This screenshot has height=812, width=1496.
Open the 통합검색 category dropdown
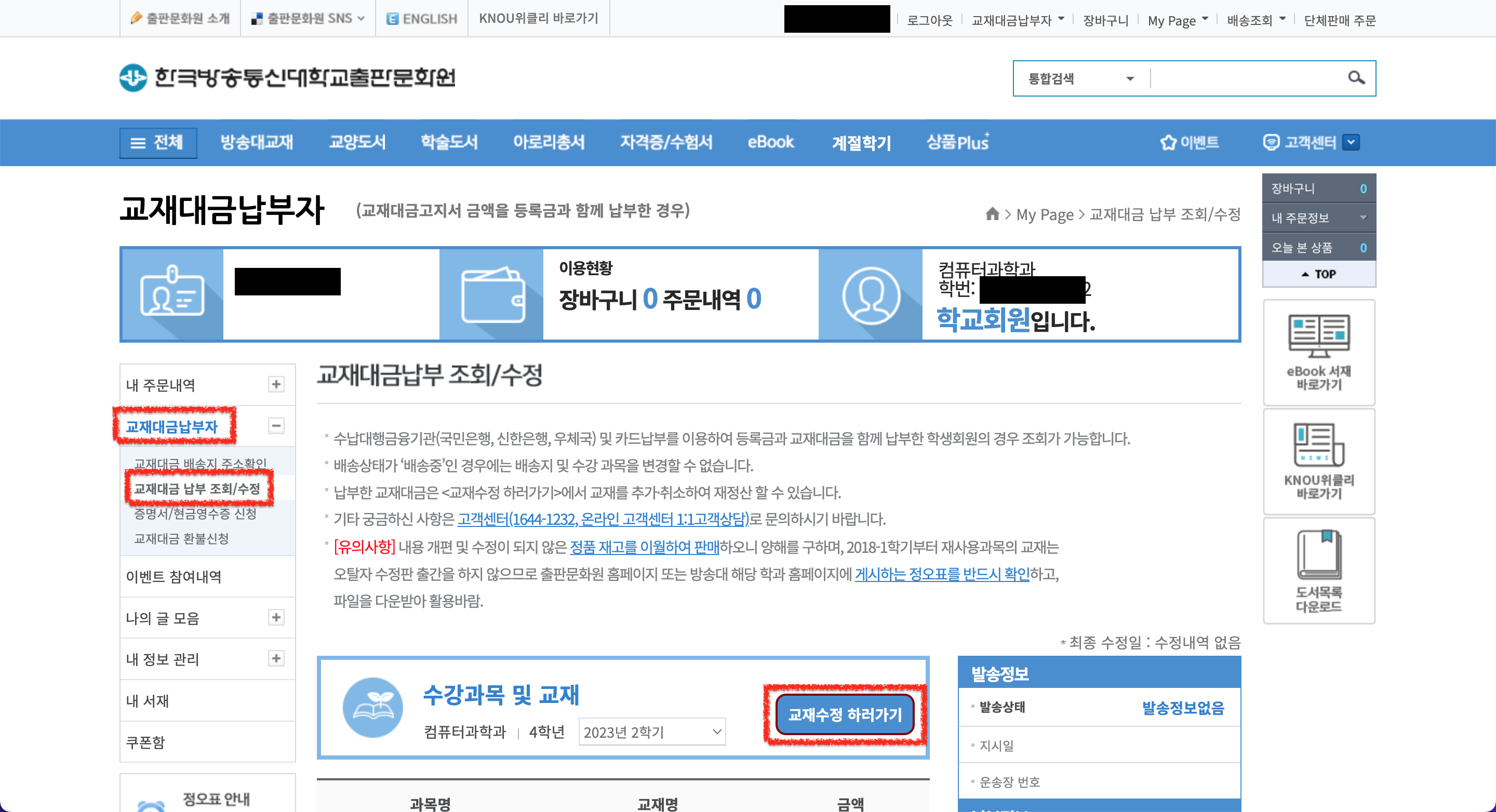click(x=1080, y=78)
